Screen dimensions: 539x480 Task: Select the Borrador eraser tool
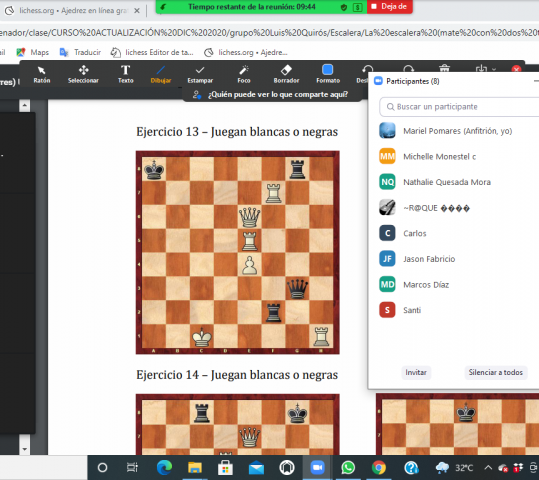tap(286, 74)
